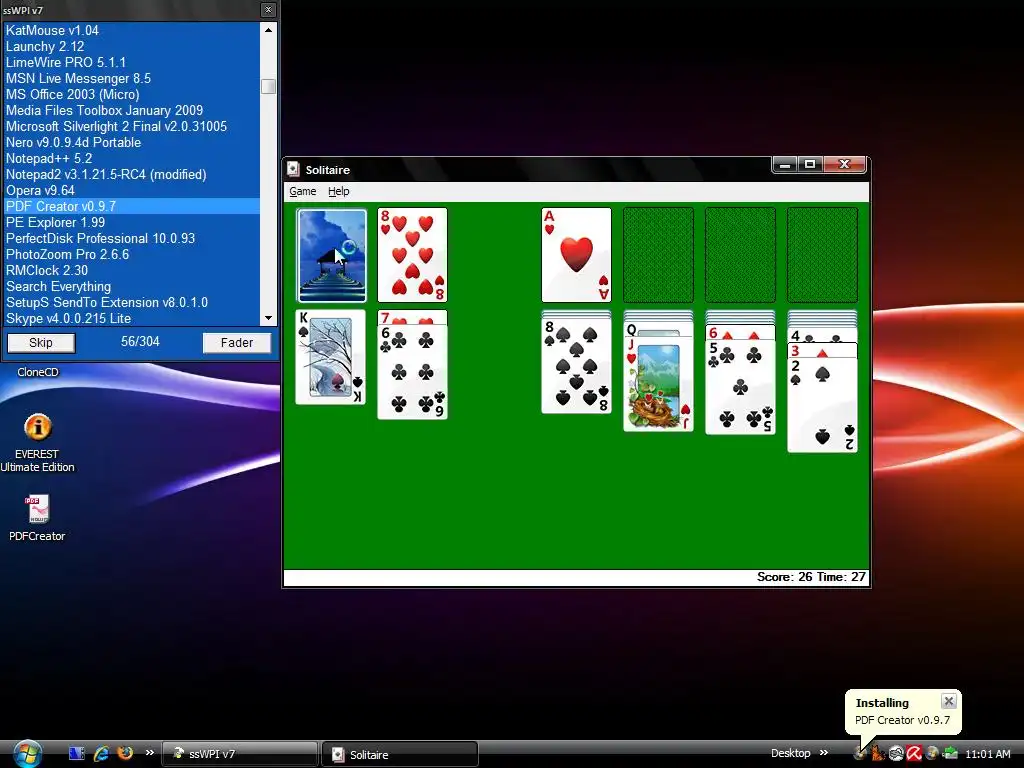Click the Solitaire title bar icon
The height and width of the screenshot is (768, 1024).
(x=293, y=169)
